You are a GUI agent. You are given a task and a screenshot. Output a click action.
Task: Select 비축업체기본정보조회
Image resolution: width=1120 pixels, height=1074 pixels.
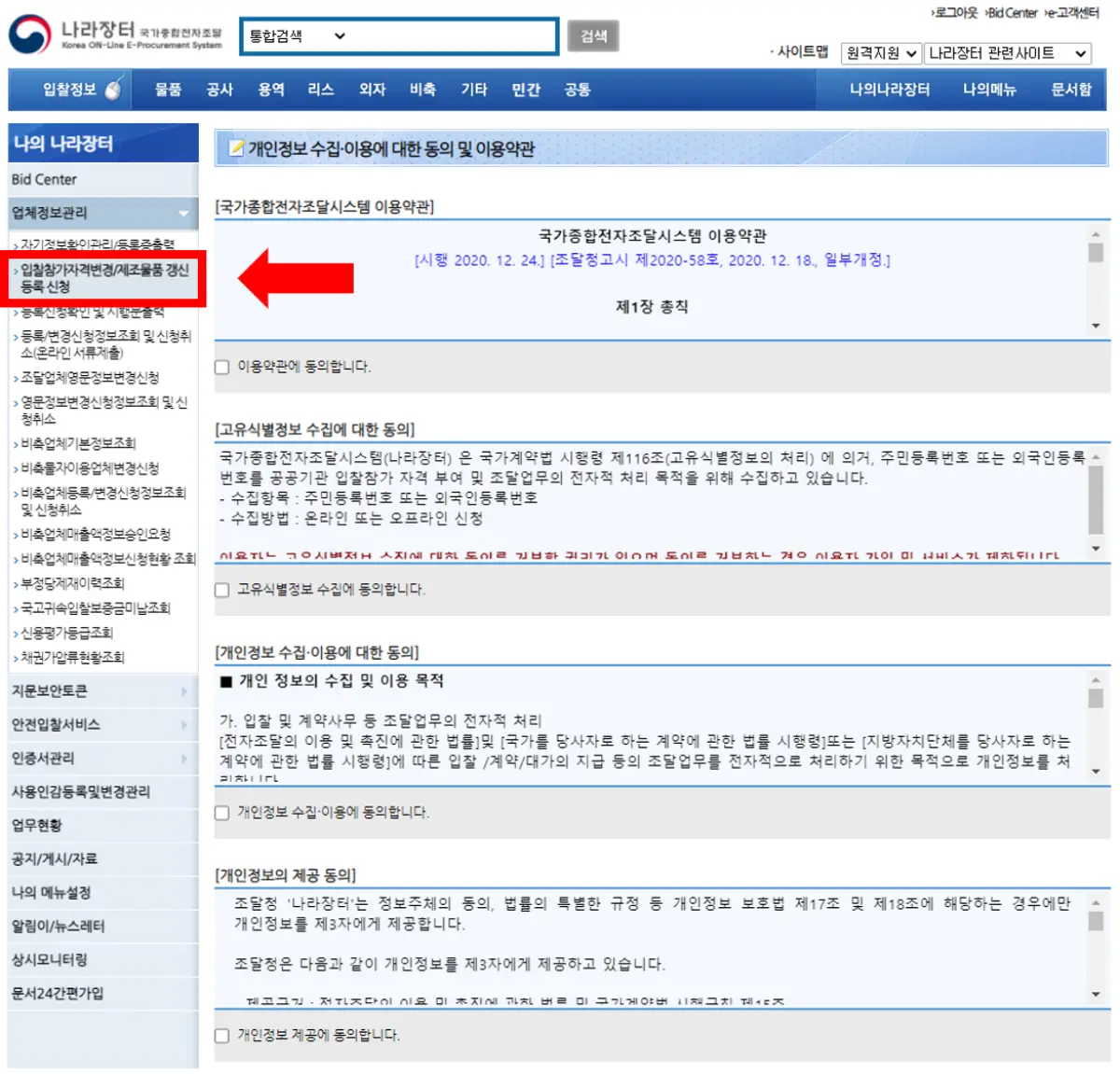click(77, 443)
